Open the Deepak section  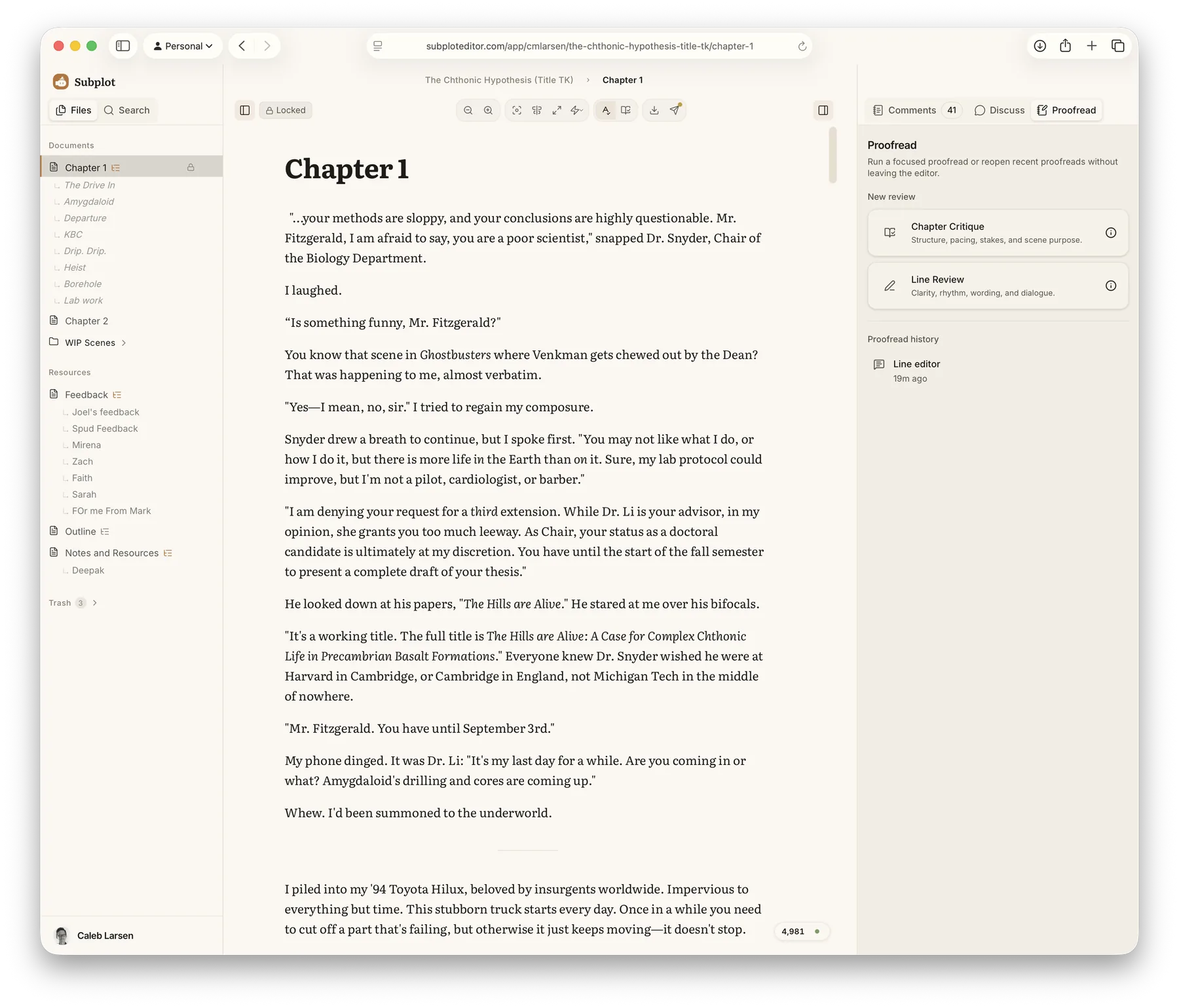click(88, 570)
